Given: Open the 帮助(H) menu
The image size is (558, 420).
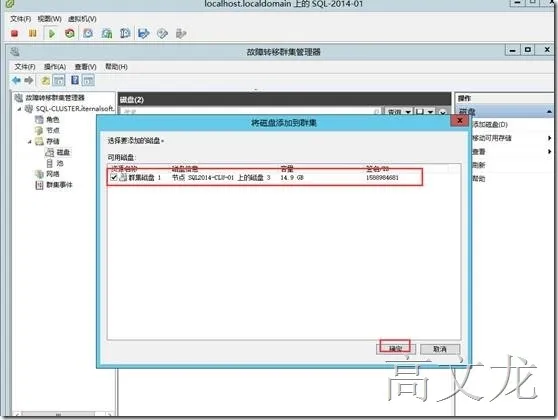Looking at the screenshot, I should click(116, 67).
